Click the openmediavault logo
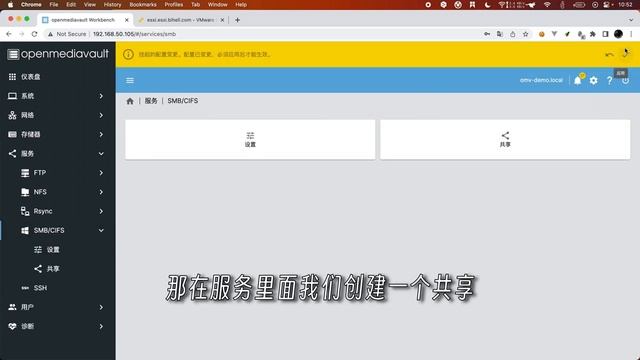Image resolution: width=640 pixels, height=360 pixels. pos(58,54)
